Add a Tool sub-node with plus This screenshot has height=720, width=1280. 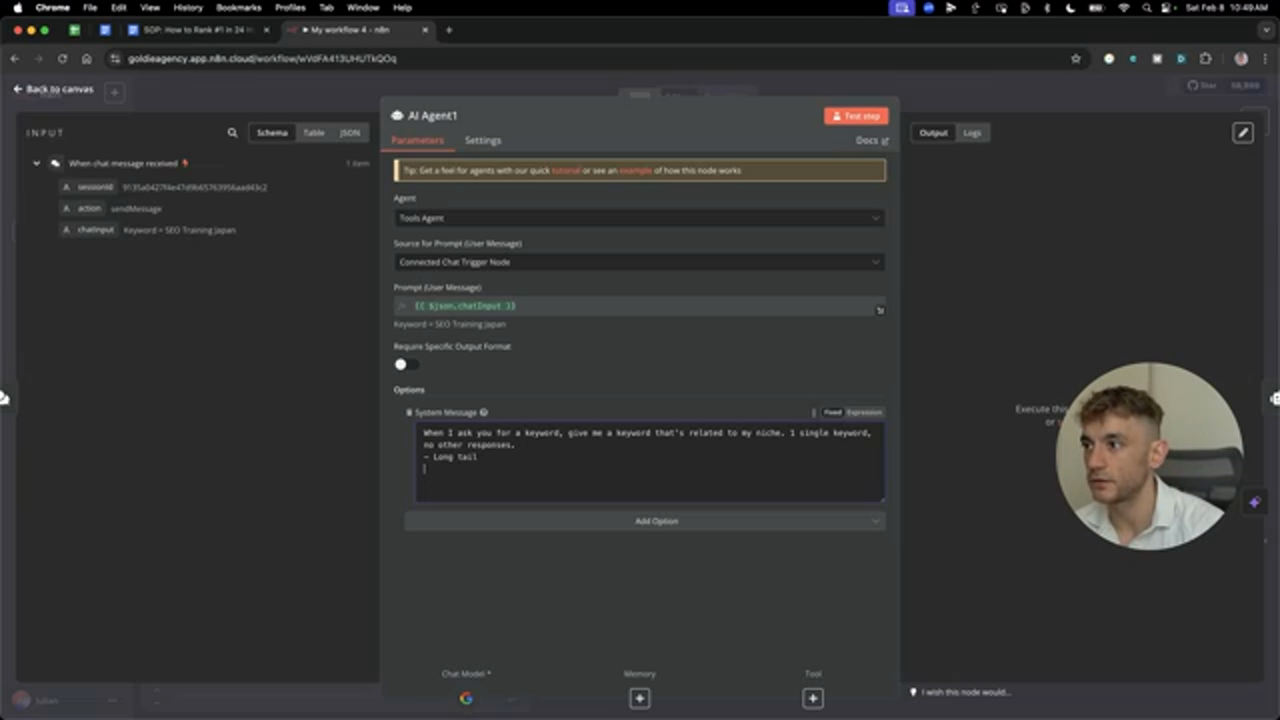point(813,699)
